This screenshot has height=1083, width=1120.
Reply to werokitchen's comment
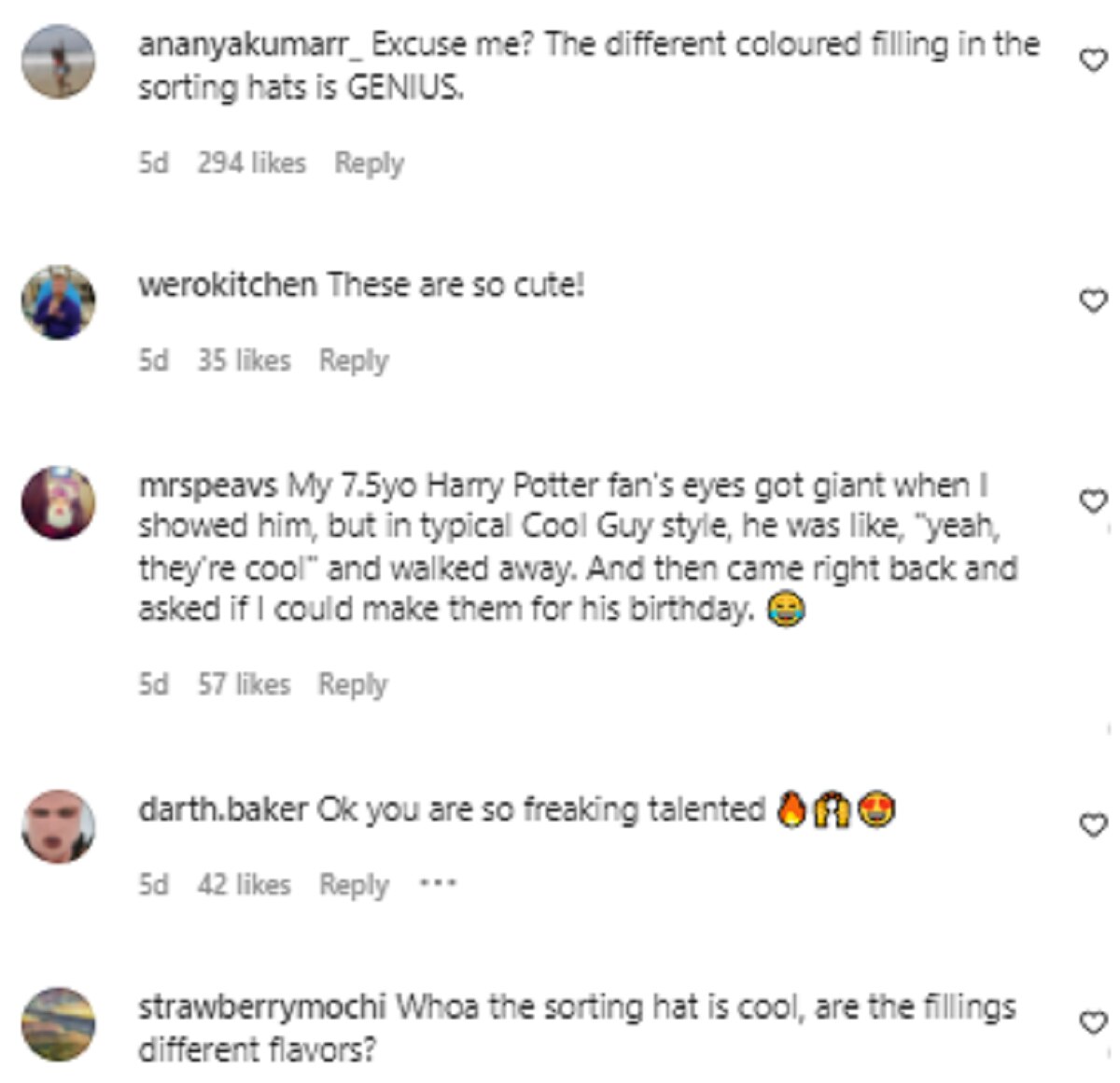(x=353, y=360)
